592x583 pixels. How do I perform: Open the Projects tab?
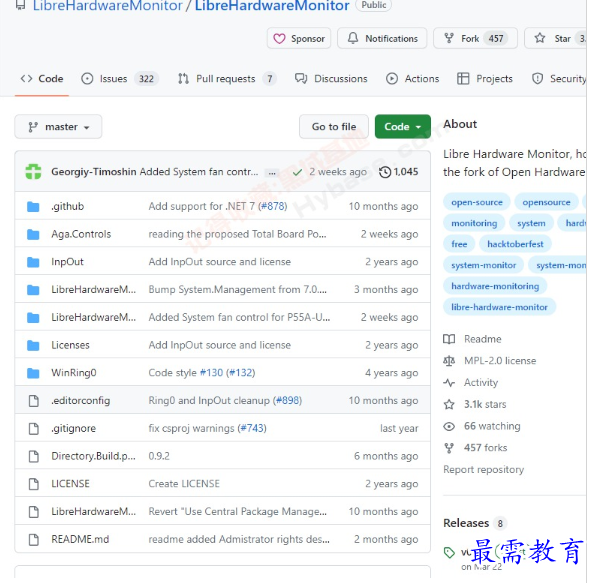tap(485, 79)
